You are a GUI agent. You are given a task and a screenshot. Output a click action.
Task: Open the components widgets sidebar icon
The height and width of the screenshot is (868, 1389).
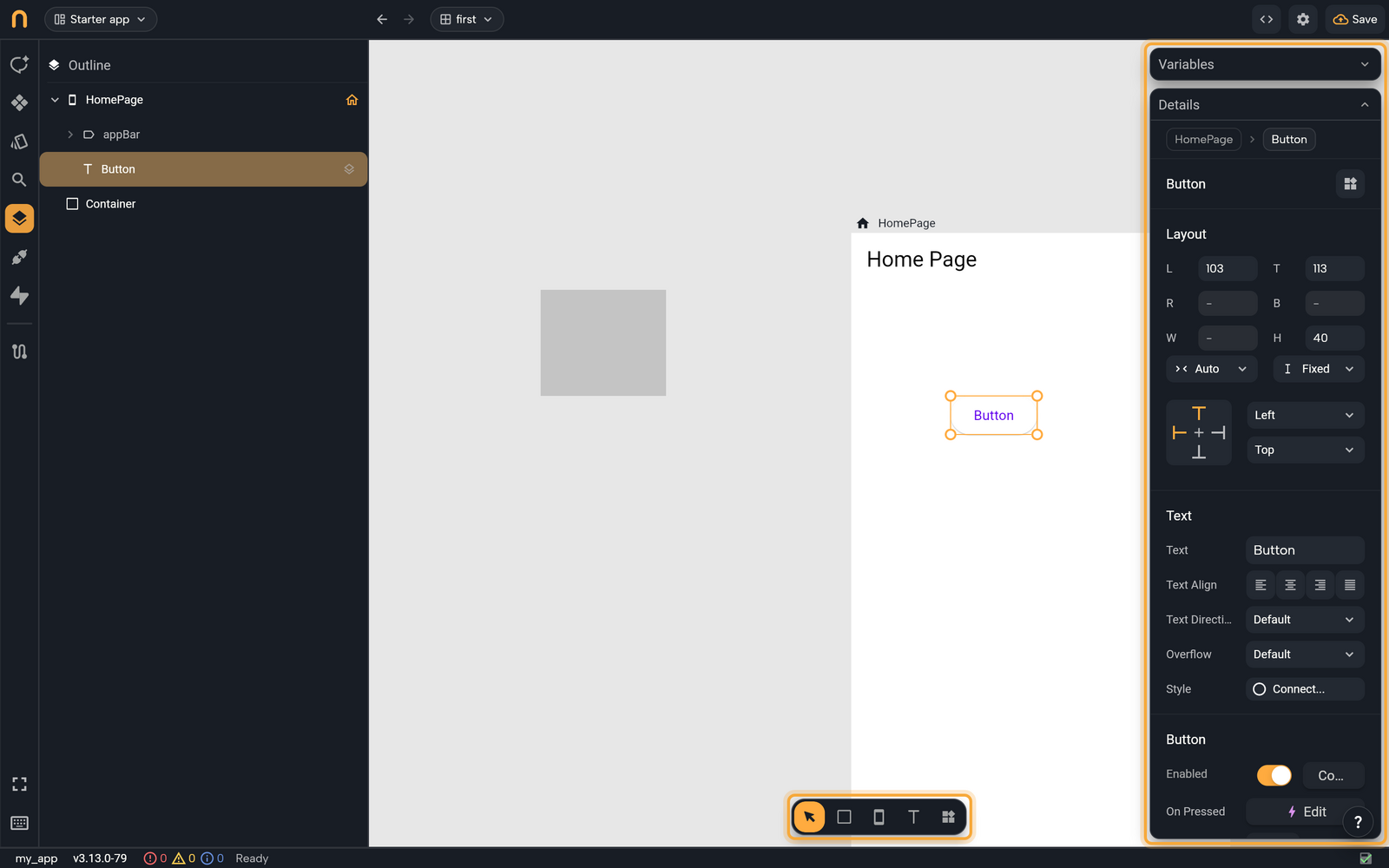19,102
